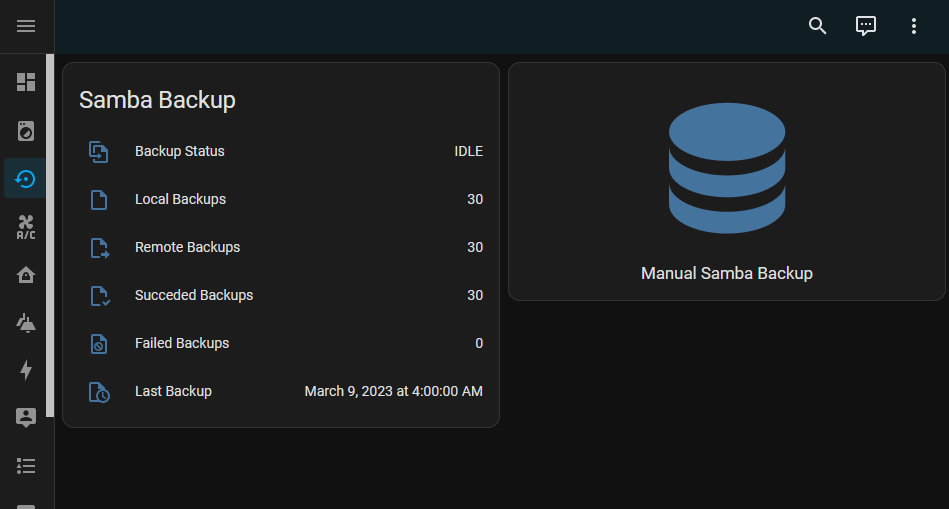
Task: Select the backup restore icon in sidebar
Action: click(26, 178)
